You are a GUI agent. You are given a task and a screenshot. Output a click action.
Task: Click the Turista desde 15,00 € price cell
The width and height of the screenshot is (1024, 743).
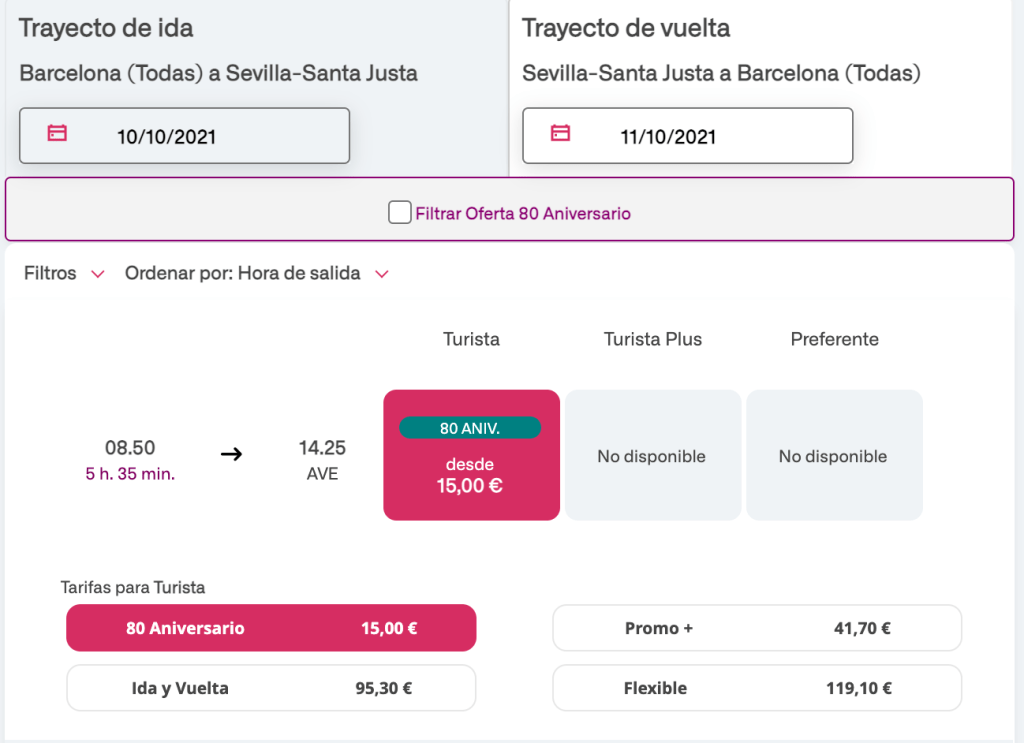point(471,475)
